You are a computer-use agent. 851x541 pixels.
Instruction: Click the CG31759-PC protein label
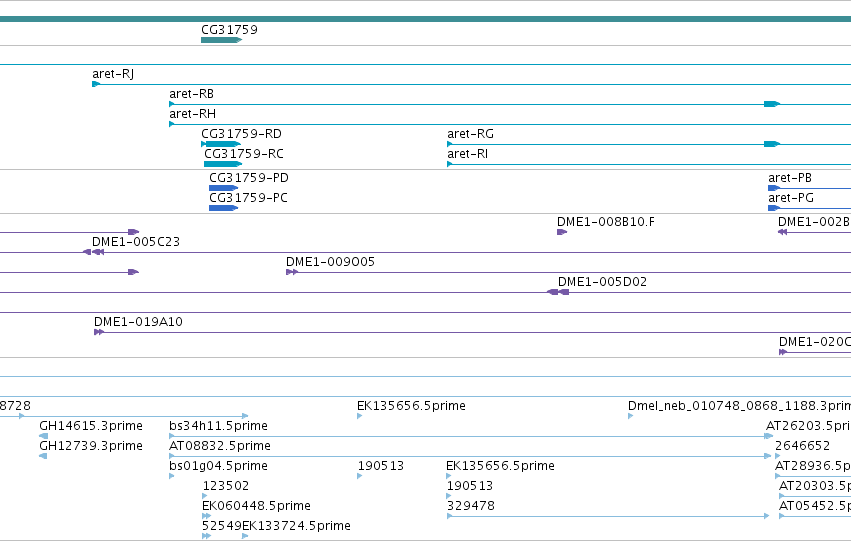248,198
